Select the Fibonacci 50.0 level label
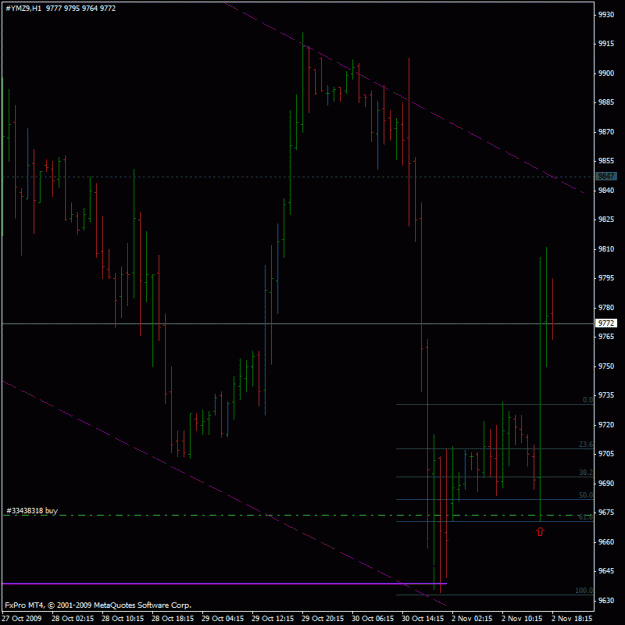Screen dimensions: 625x625 coord(586,495)
